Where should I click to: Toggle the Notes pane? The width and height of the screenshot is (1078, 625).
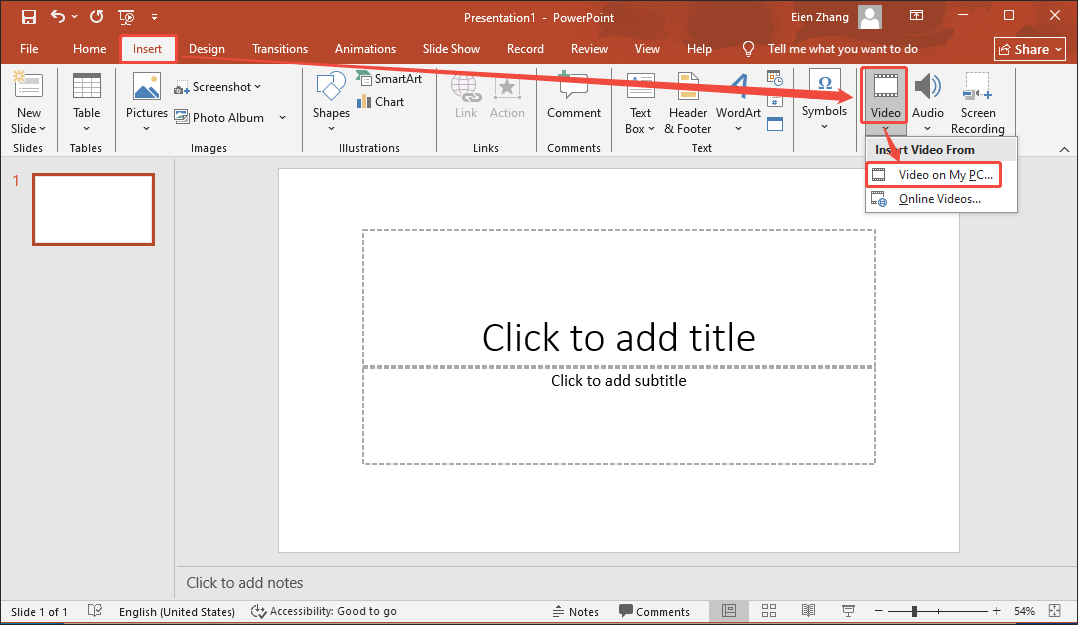pyautogui.click(x=575, y=611)
